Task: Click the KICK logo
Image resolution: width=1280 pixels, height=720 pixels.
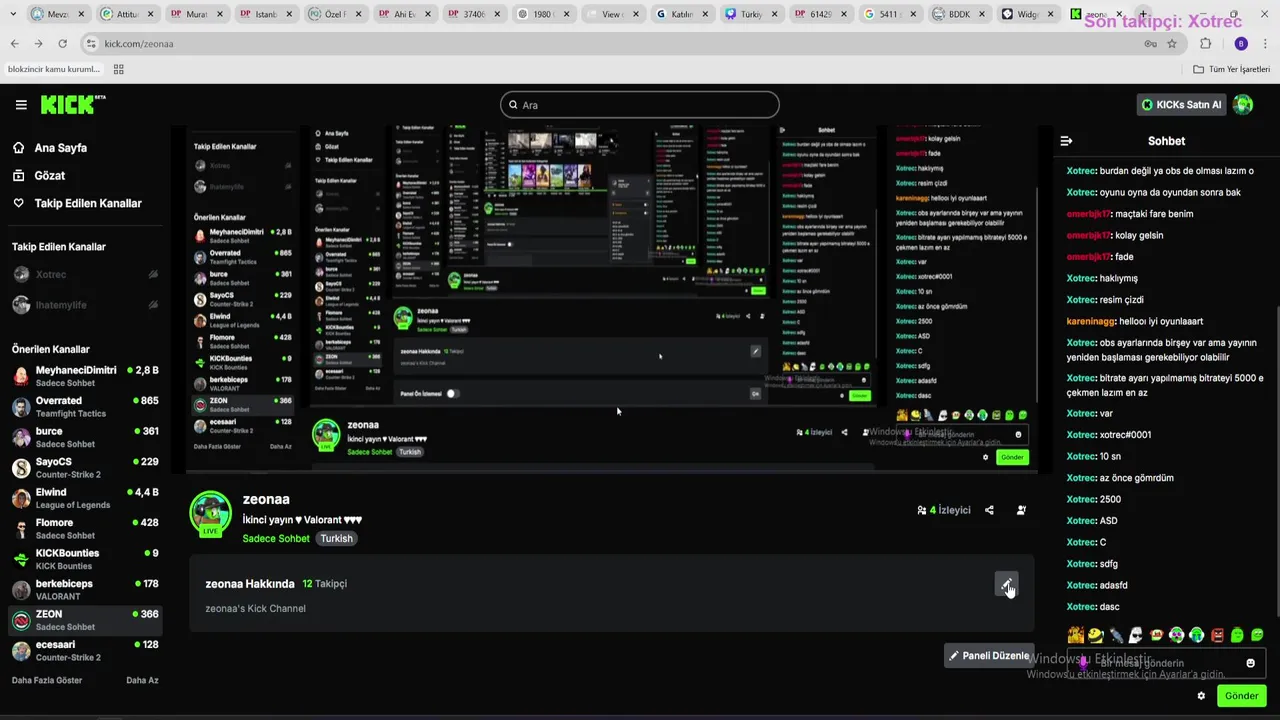Action: [x=72, y=104]
